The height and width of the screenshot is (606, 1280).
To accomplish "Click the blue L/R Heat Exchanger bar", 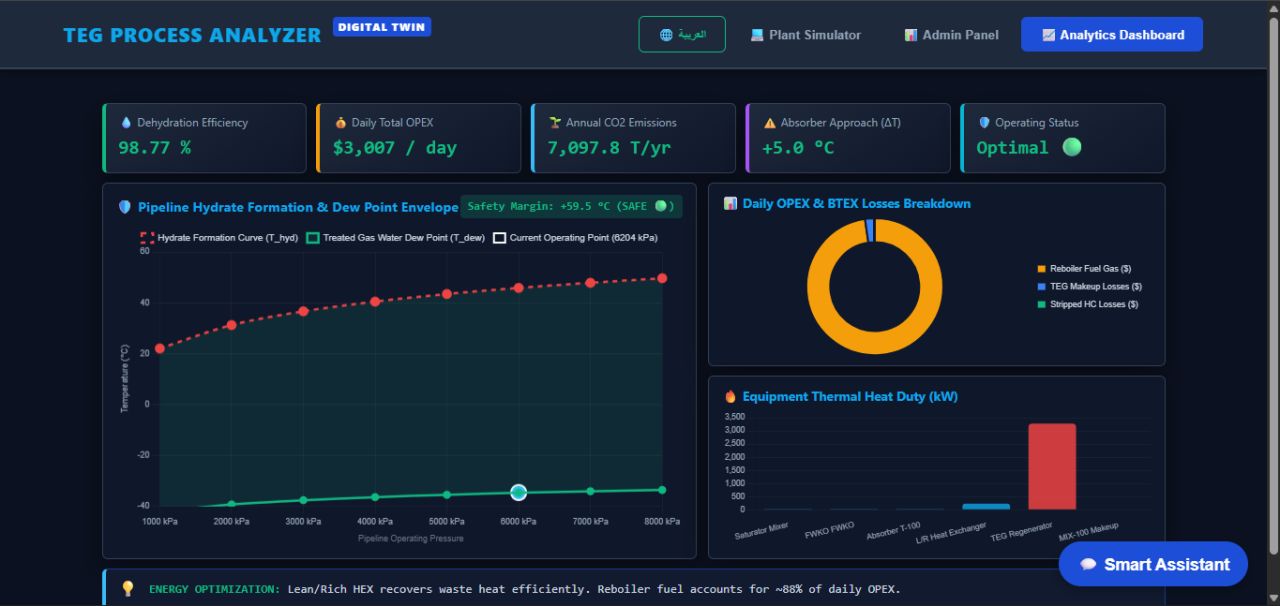I will point(986,507).
